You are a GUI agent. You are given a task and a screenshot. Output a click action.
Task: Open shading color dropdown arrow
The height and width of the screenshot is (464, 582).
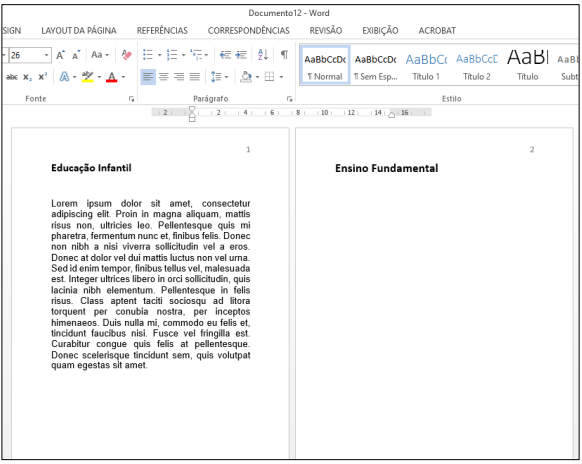[257, 77]
